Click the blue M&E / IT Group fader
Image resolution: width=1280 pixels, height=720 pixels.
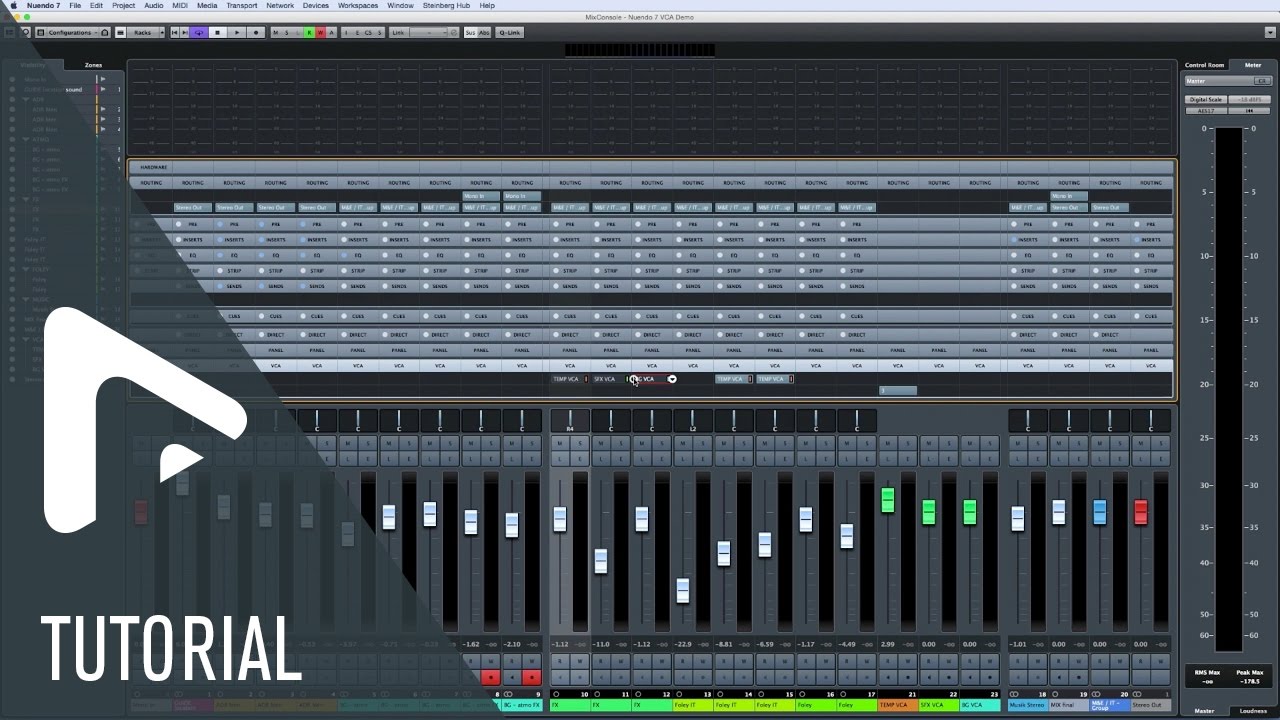coord(1100,512)
